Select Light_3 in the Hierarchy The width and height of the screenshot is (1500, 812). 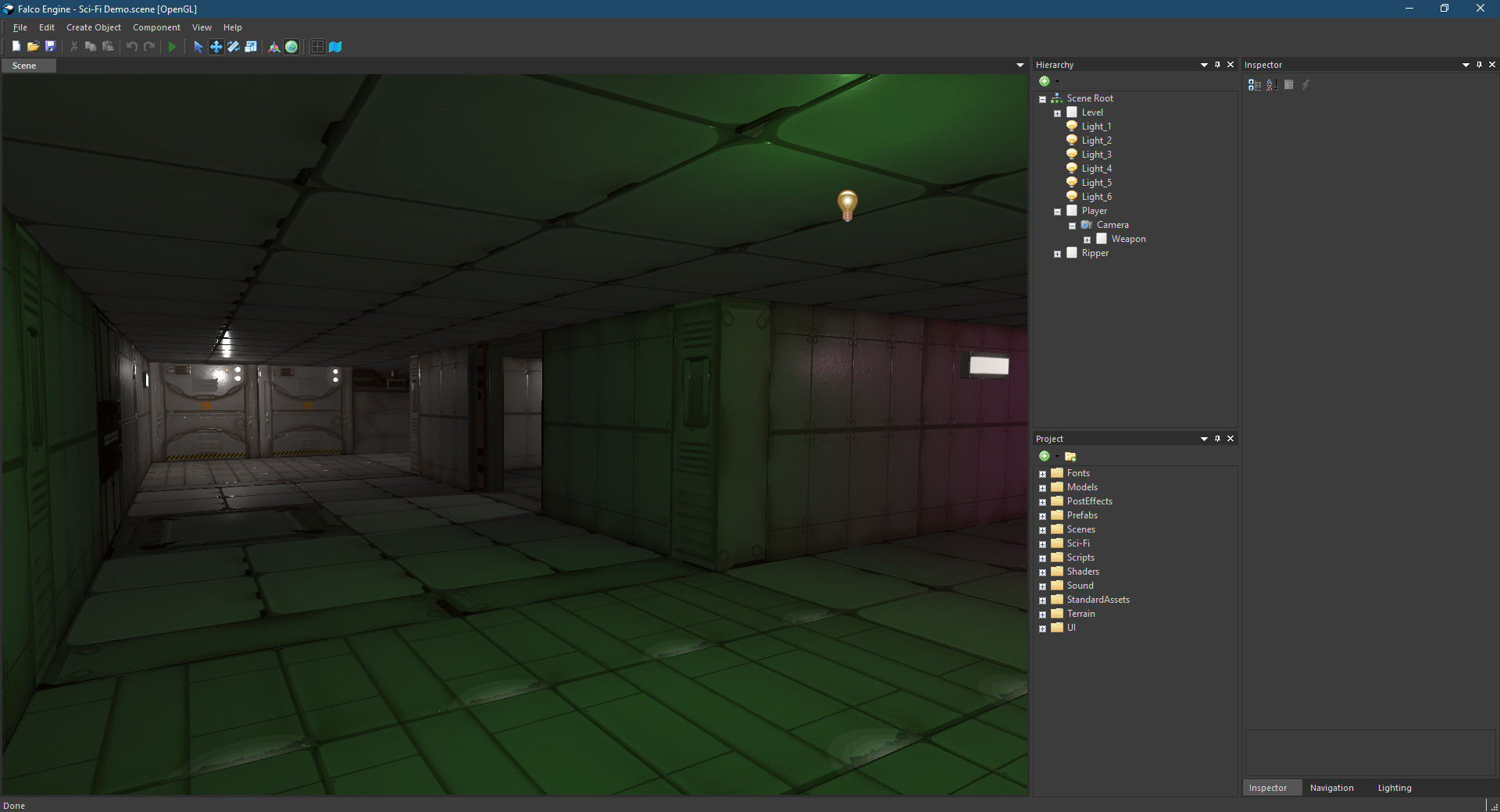[1097, 154]
